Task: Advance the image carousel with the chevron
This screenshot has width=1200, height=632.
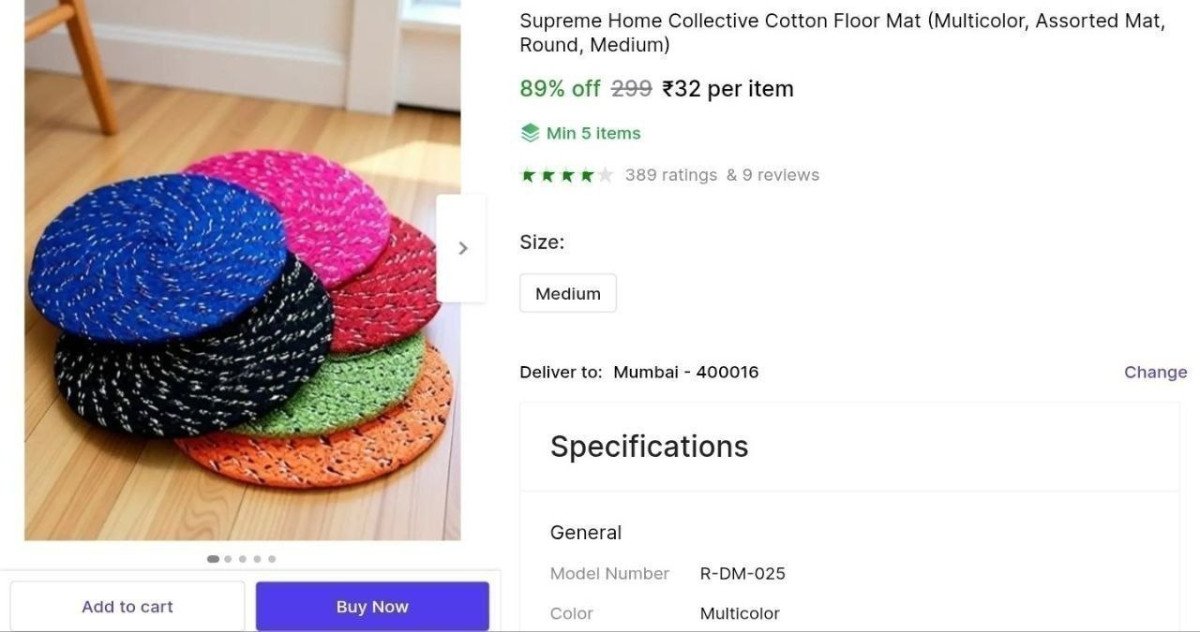Action: click(462, 248)
